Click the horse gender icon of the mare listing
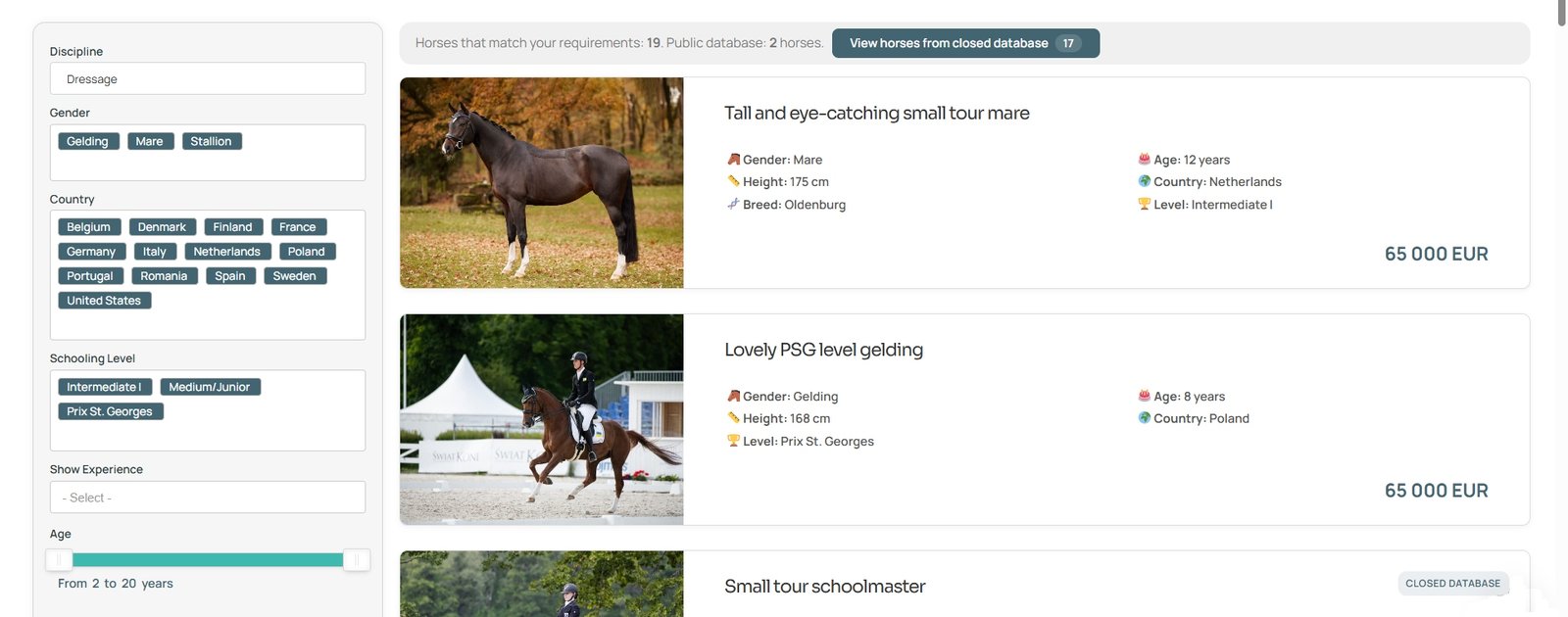 tap(733, 159)
